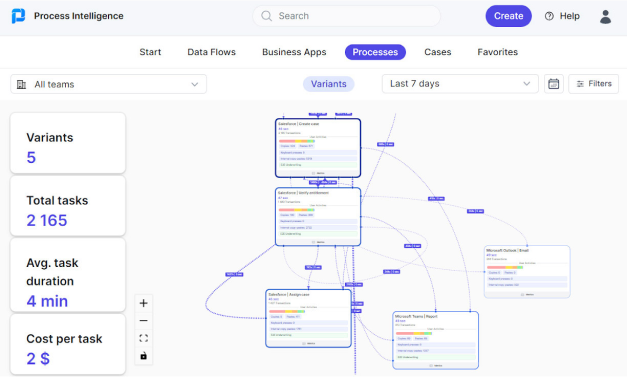Open the calendar date picker icon
This screenshot has height=377, width=627.
553,84
